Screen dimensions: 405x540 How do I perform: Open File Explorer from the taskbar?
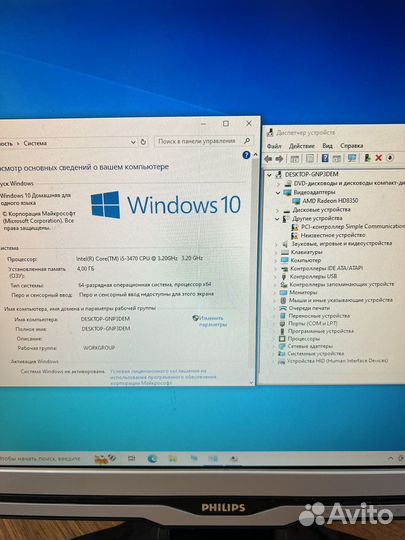tap(173, 458)
